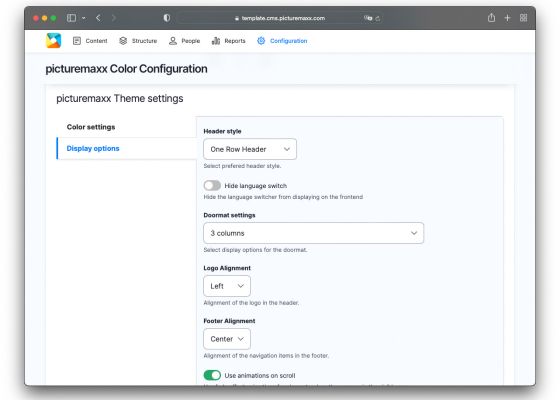Open the Header style dropdown
This screenshot has height=400, width=560.
click(250, 149)
